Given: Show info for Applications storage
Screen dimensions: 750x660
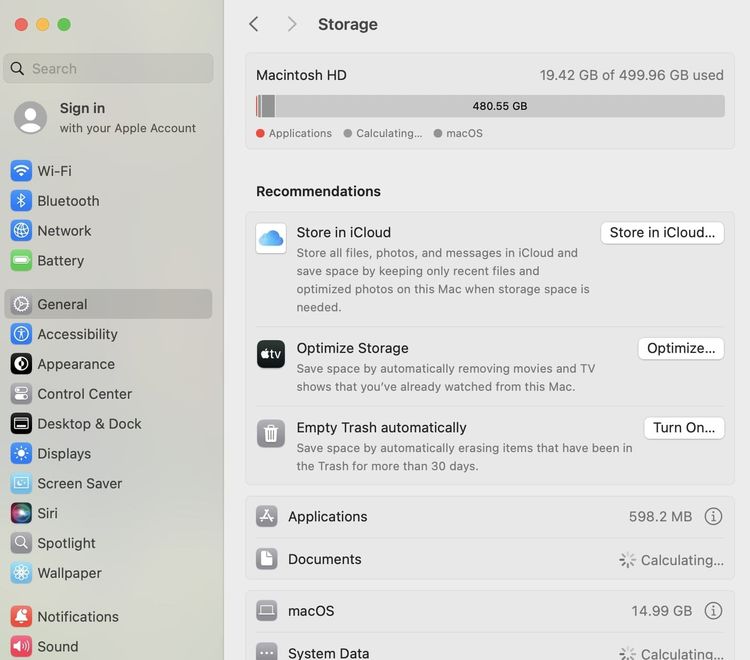Looking at the screenshot, I should point(713,517).
